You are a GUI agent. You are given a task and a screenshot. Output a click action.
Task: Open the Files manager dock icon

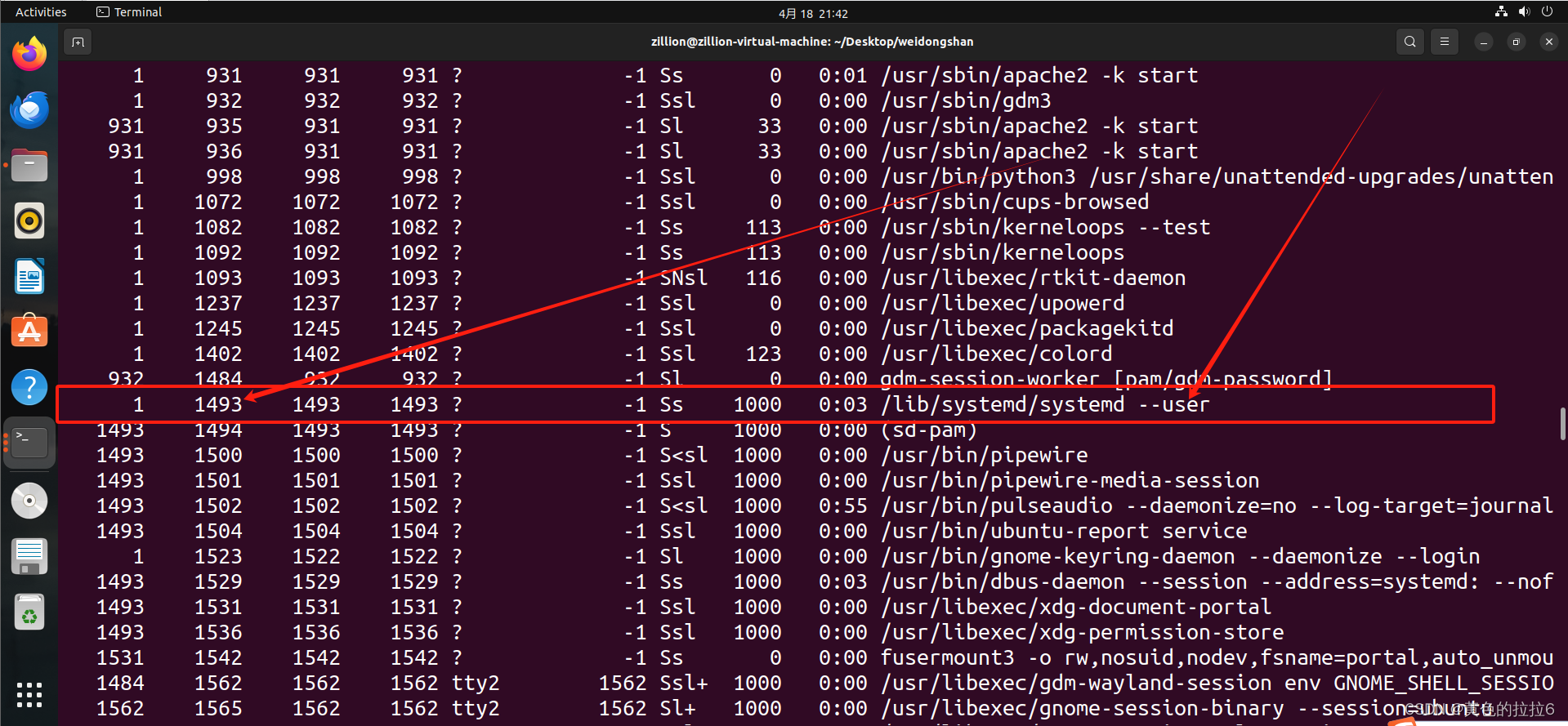[29, 165]
